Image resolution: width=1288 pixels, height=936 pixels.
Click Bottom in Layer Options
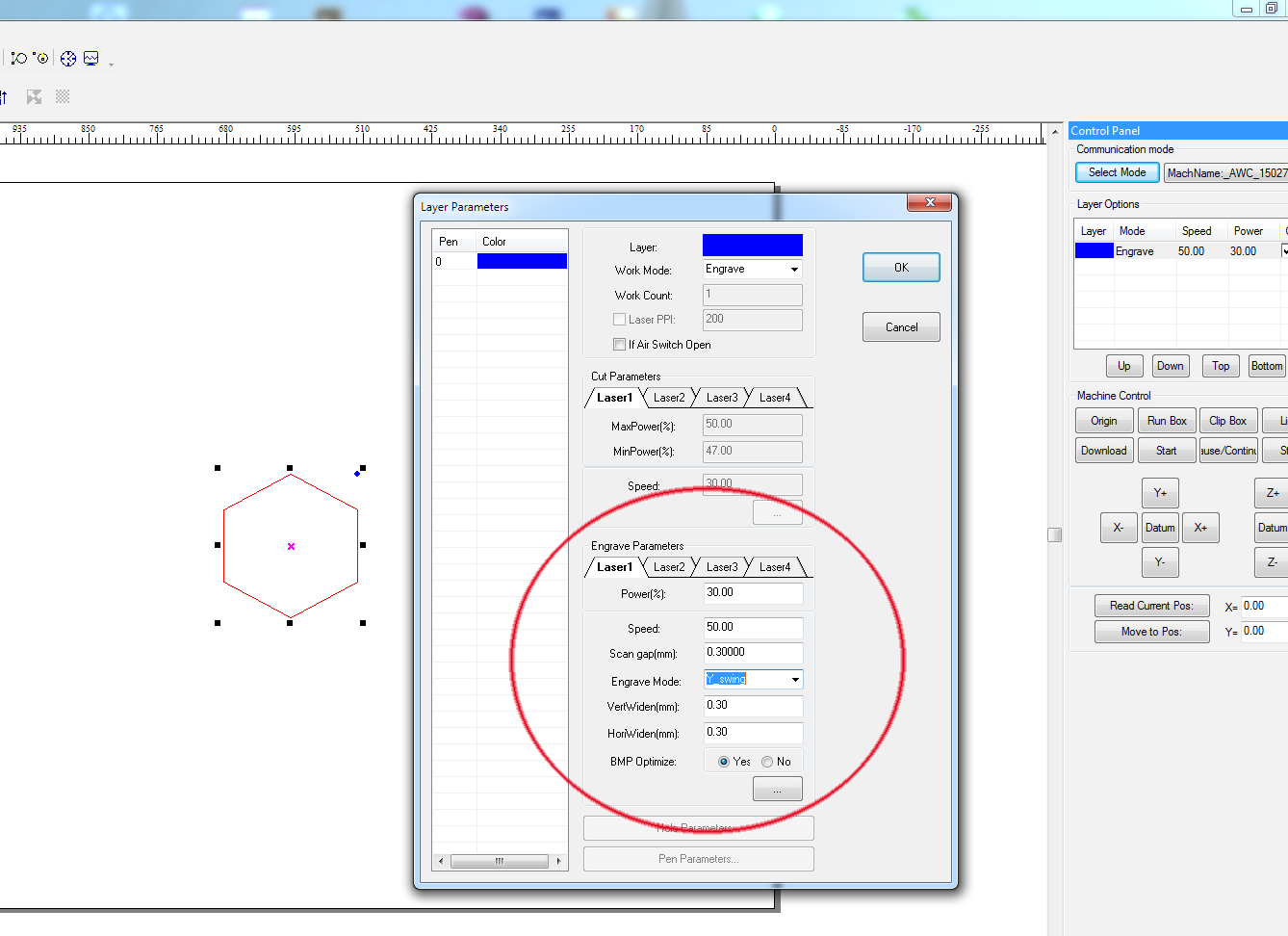[x=1267, y=366]
